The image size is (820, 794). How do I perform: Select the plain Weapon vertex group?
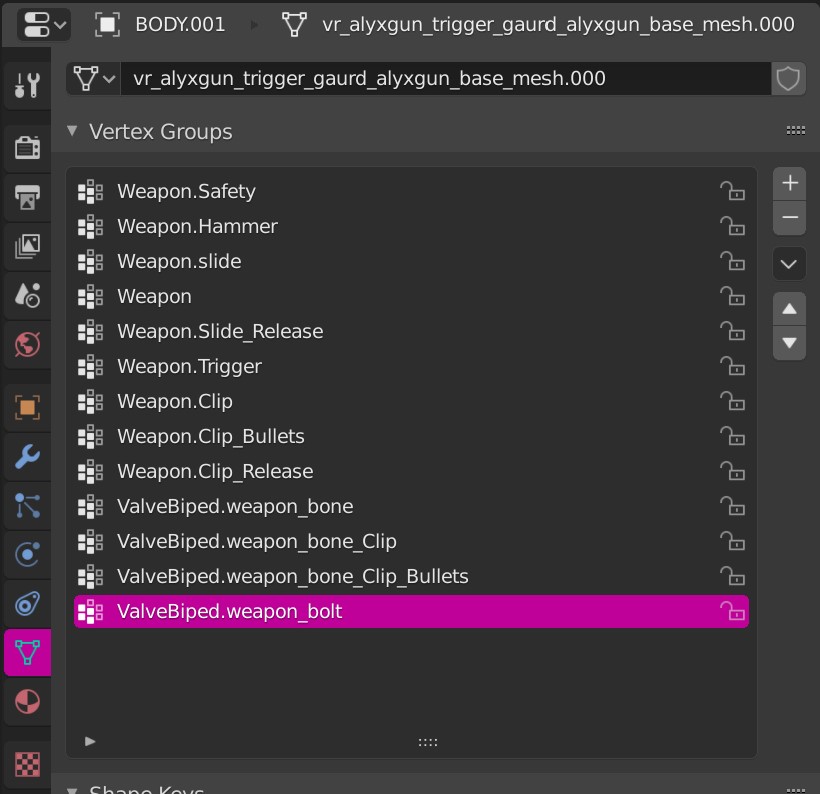pyautogui.click(x=411, y=297)
